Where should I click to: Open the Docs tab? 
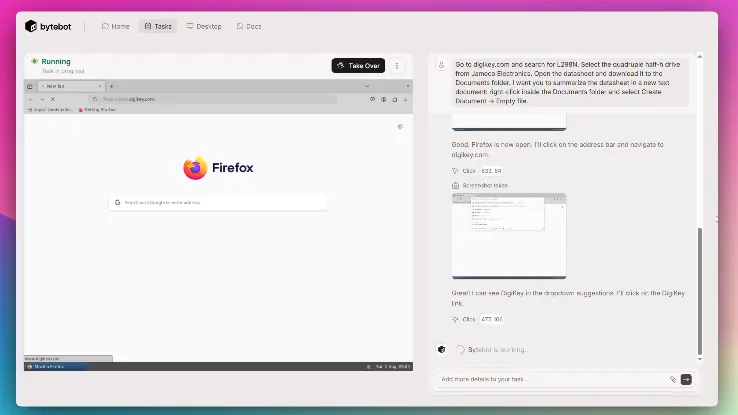[249, 26]
